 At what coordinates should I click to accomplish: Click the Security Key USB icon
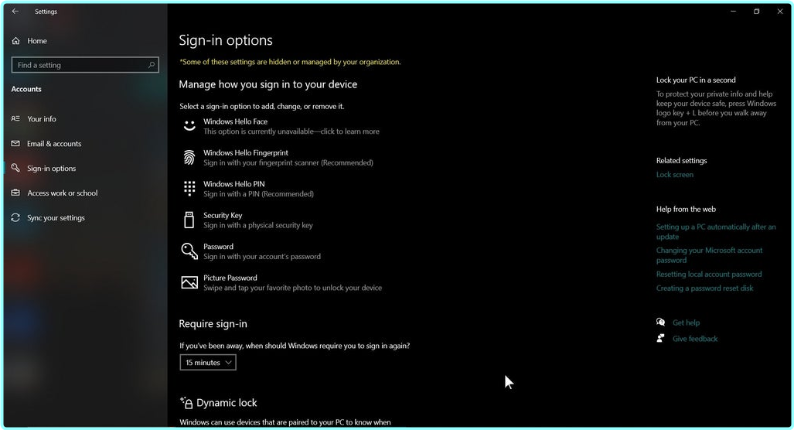[x=189, y=220]
